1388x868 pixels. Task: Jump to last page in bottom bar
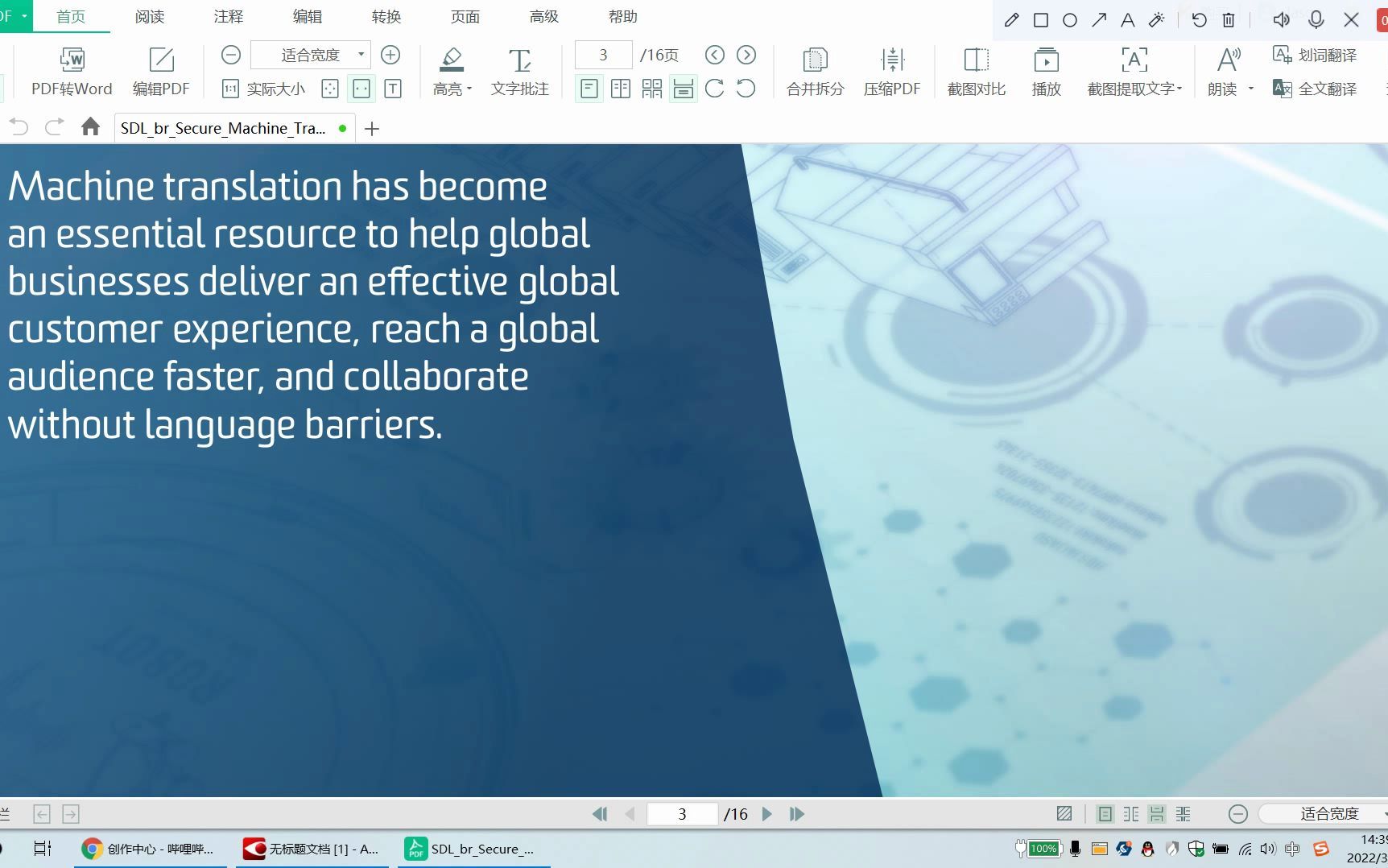coord(797,814)
